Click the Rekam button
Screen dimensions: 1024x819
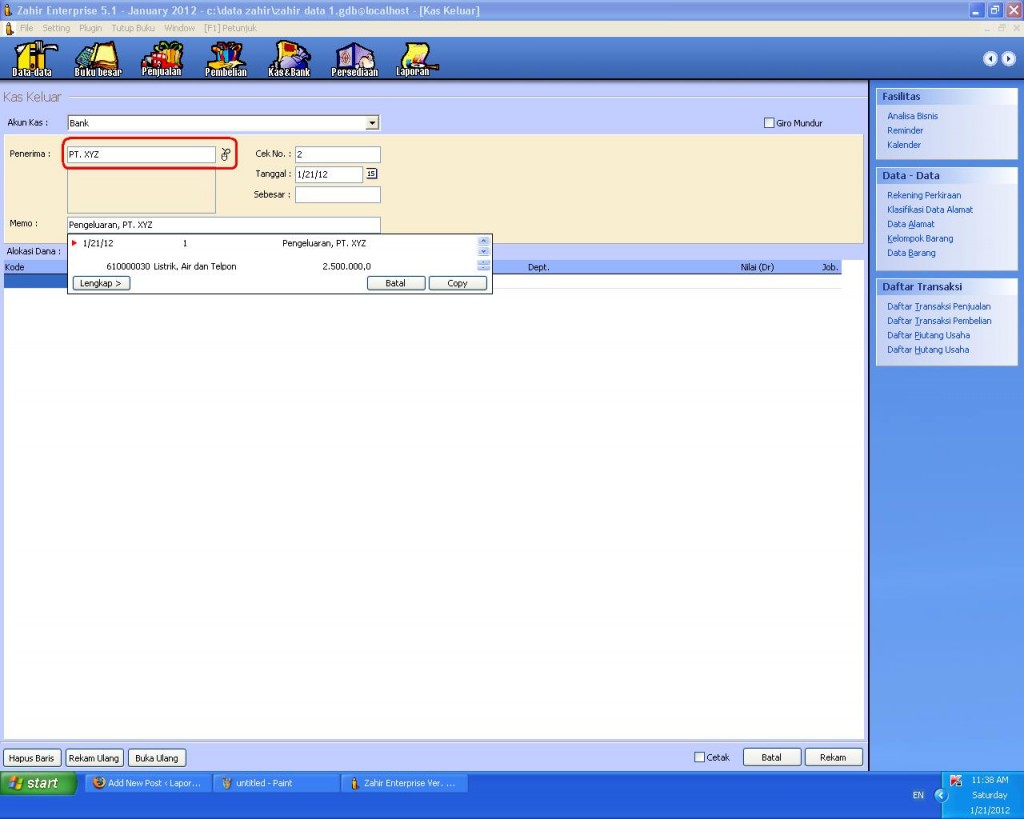833,758
